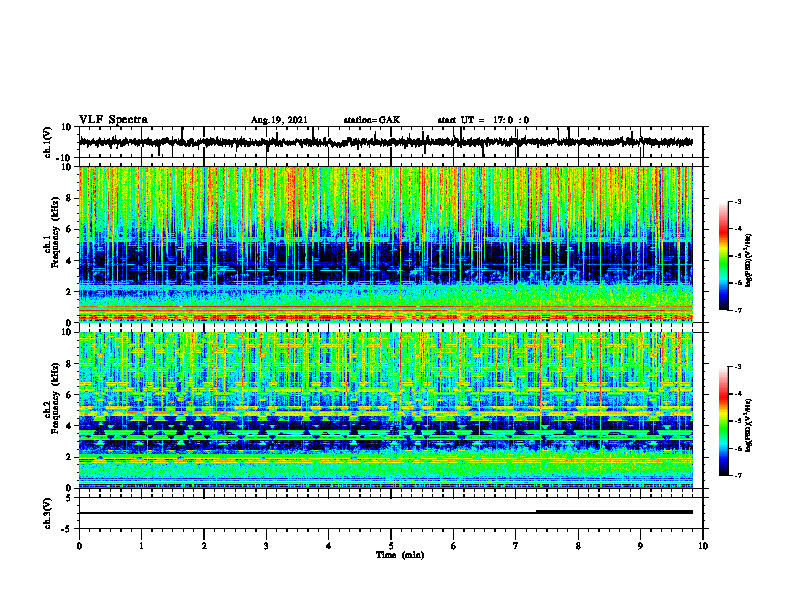Viewport: 792px width, 612px height.
Task: Click the thick step segment of the ch.3 trace
Action: pos(614,512)
